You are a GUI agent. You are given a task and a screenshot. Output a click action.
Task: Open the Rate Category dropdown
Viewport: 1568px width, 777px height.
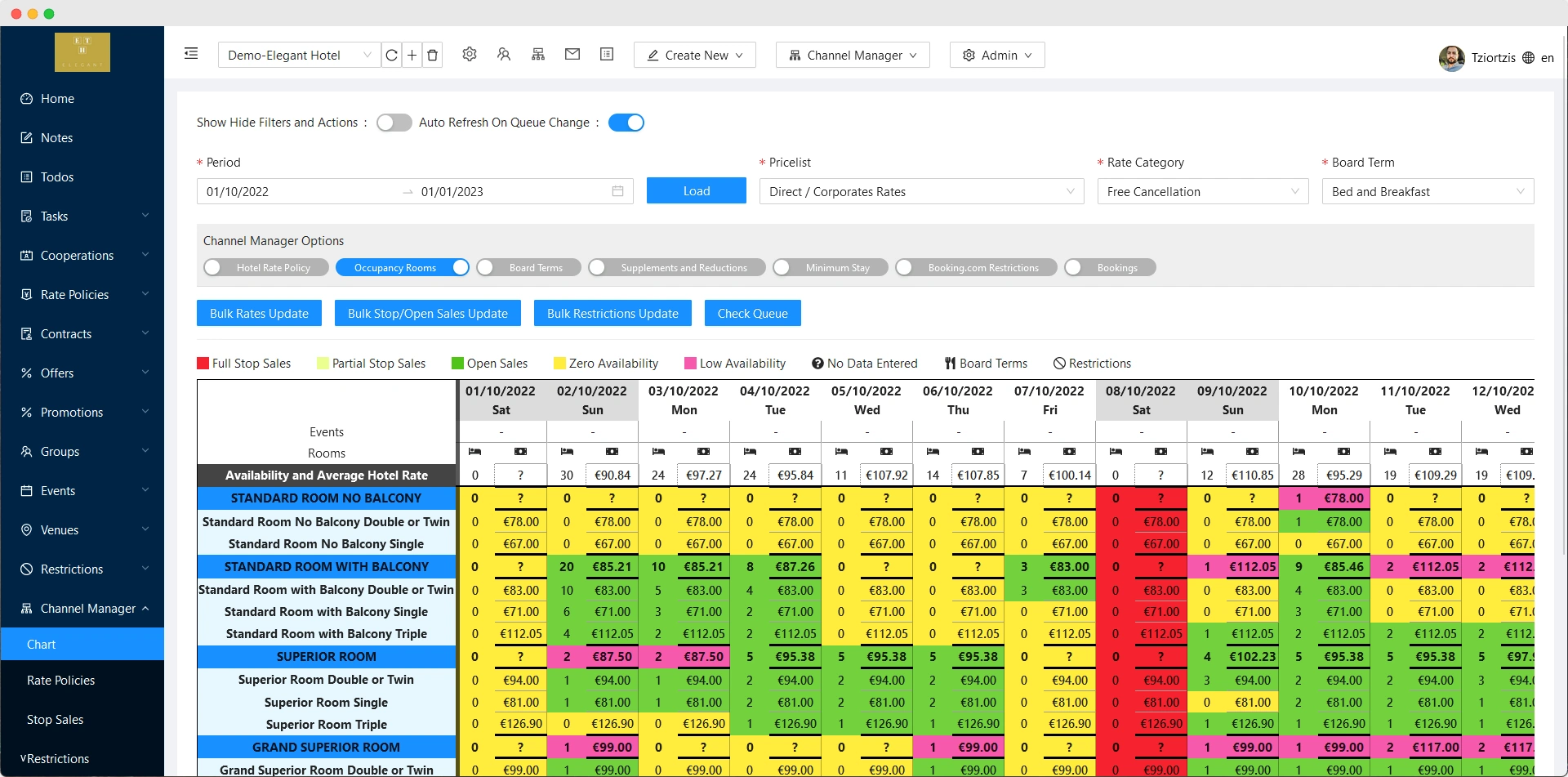point(1203,191)
